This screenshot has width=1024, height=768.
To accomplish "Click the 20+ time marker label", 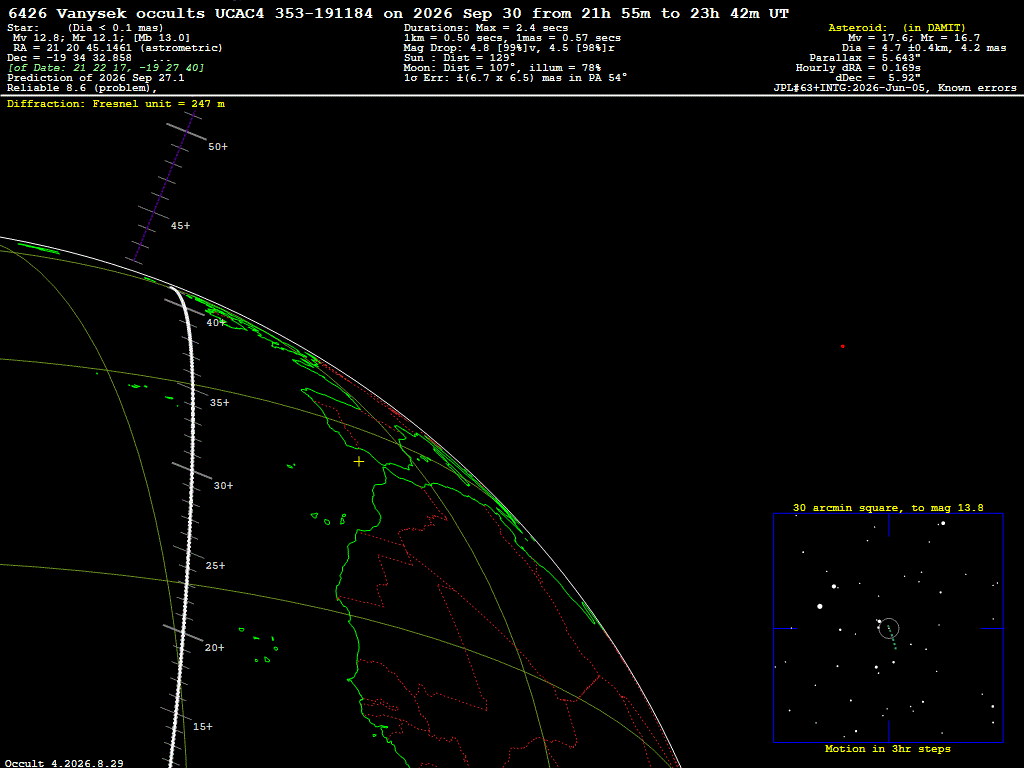I will click(x=214, y=648).
